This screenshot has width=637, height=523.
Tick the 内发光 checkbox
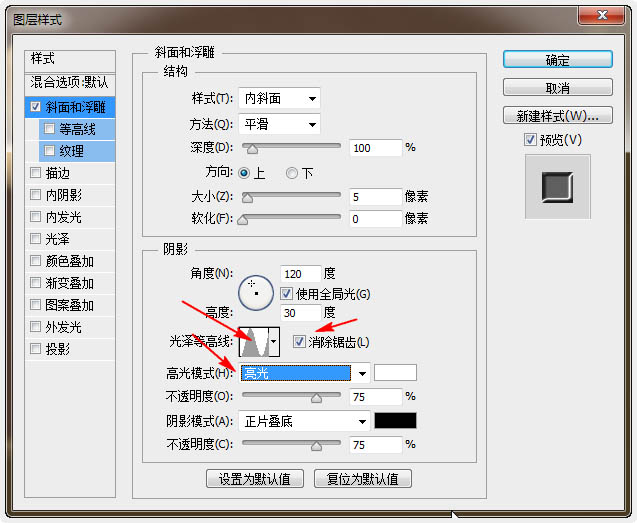tap(35, 217)
